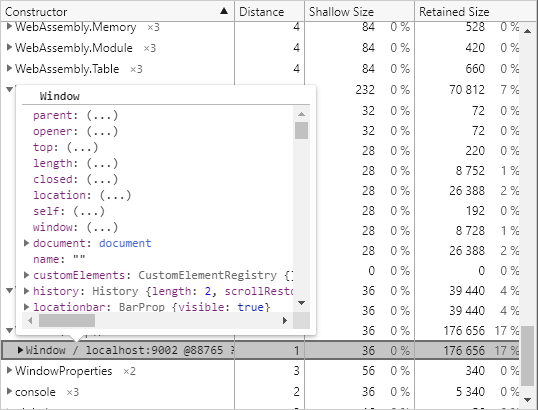Evaluate the closed getter (...)
Viewport: 538px width, 410px height.
pyautogui.click(x=102, y=179)
